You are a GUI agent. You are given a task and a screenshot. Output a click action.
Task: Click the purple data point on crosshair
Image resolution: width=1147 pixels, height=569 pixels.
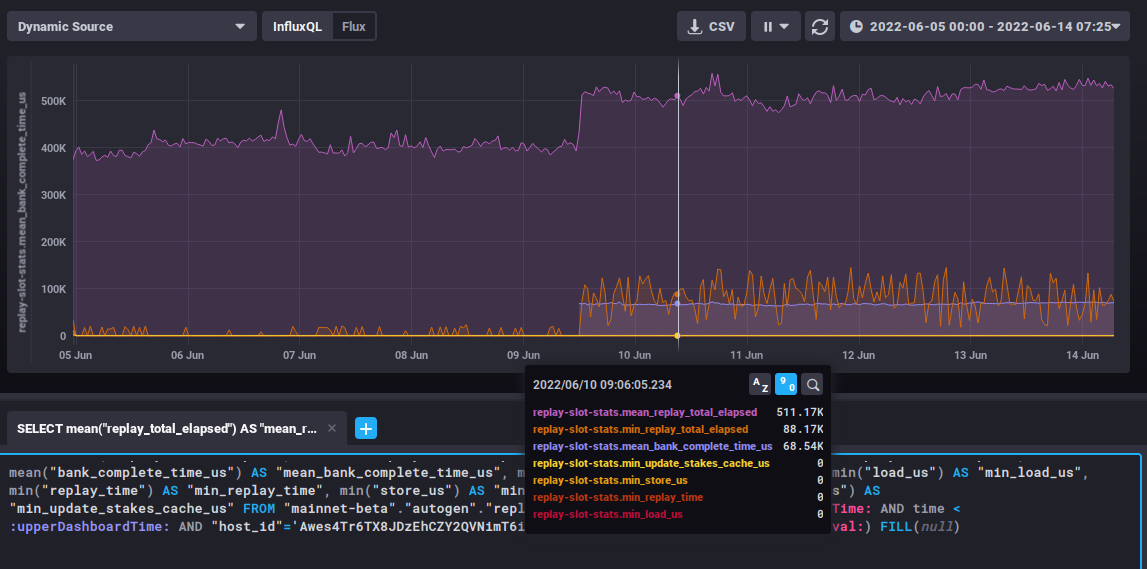[x=677, y=96]
